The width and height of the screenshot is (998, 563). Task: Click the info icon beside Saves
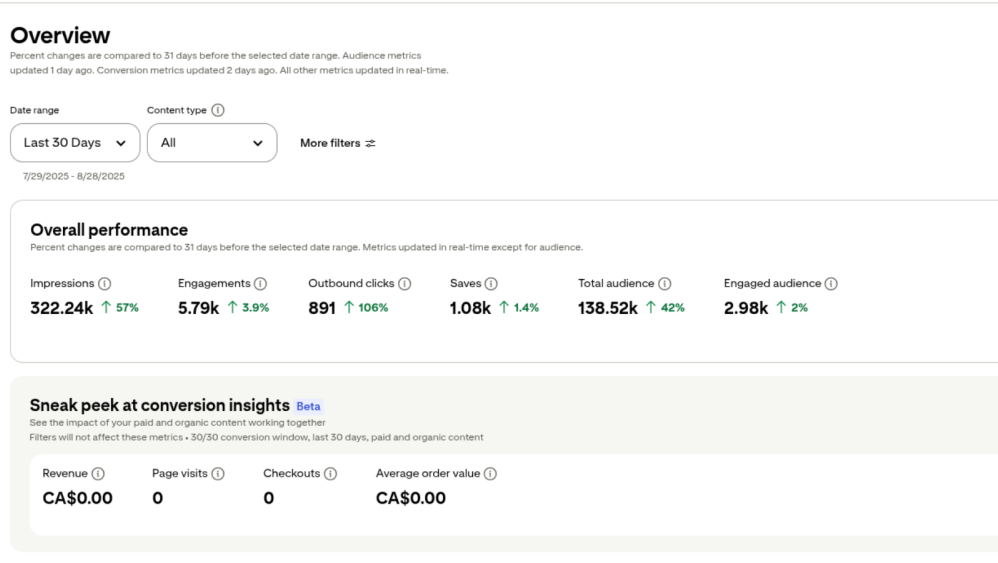(x=491, y=283)
